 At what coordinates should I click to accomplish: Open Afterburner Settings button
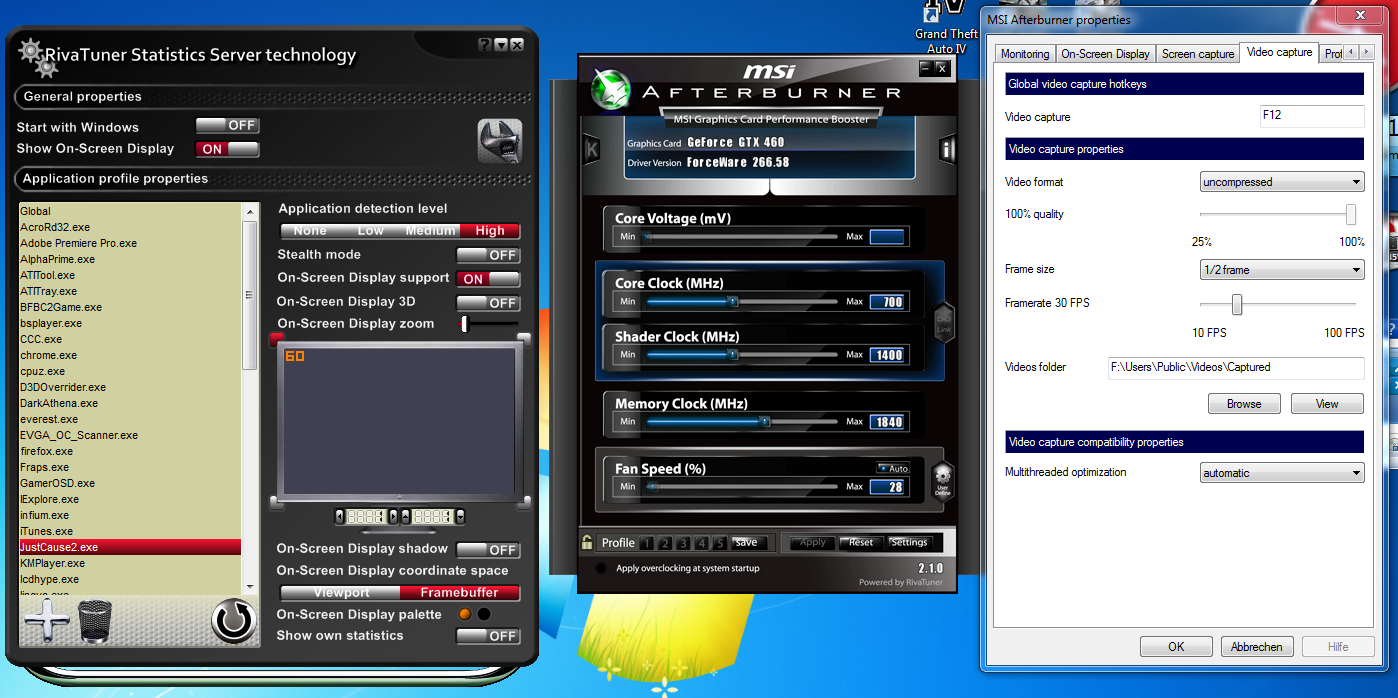[909, 543]
